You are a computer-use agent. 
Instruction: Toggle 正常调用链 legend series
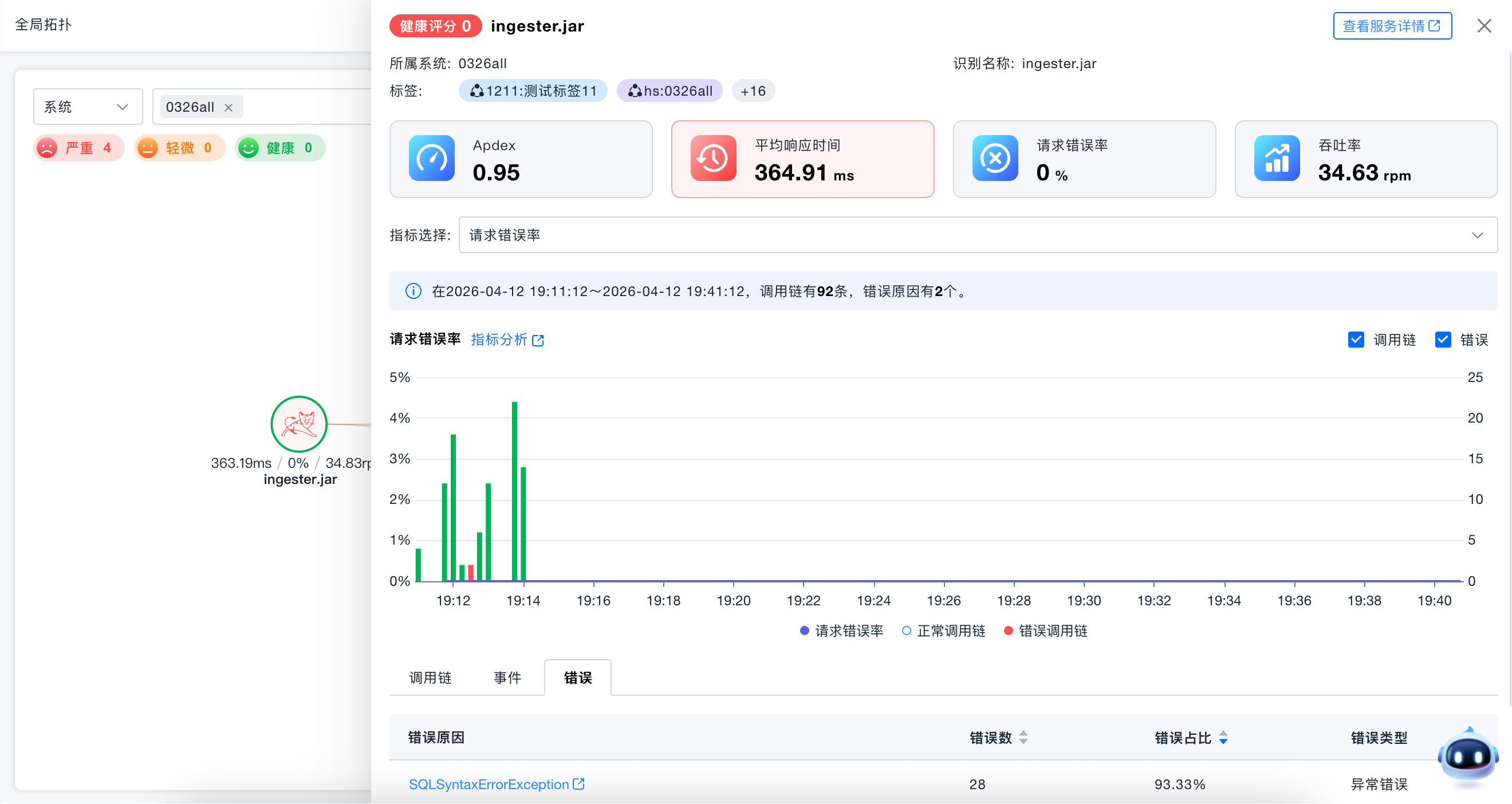pyautogui.click(x=944, y=631)
